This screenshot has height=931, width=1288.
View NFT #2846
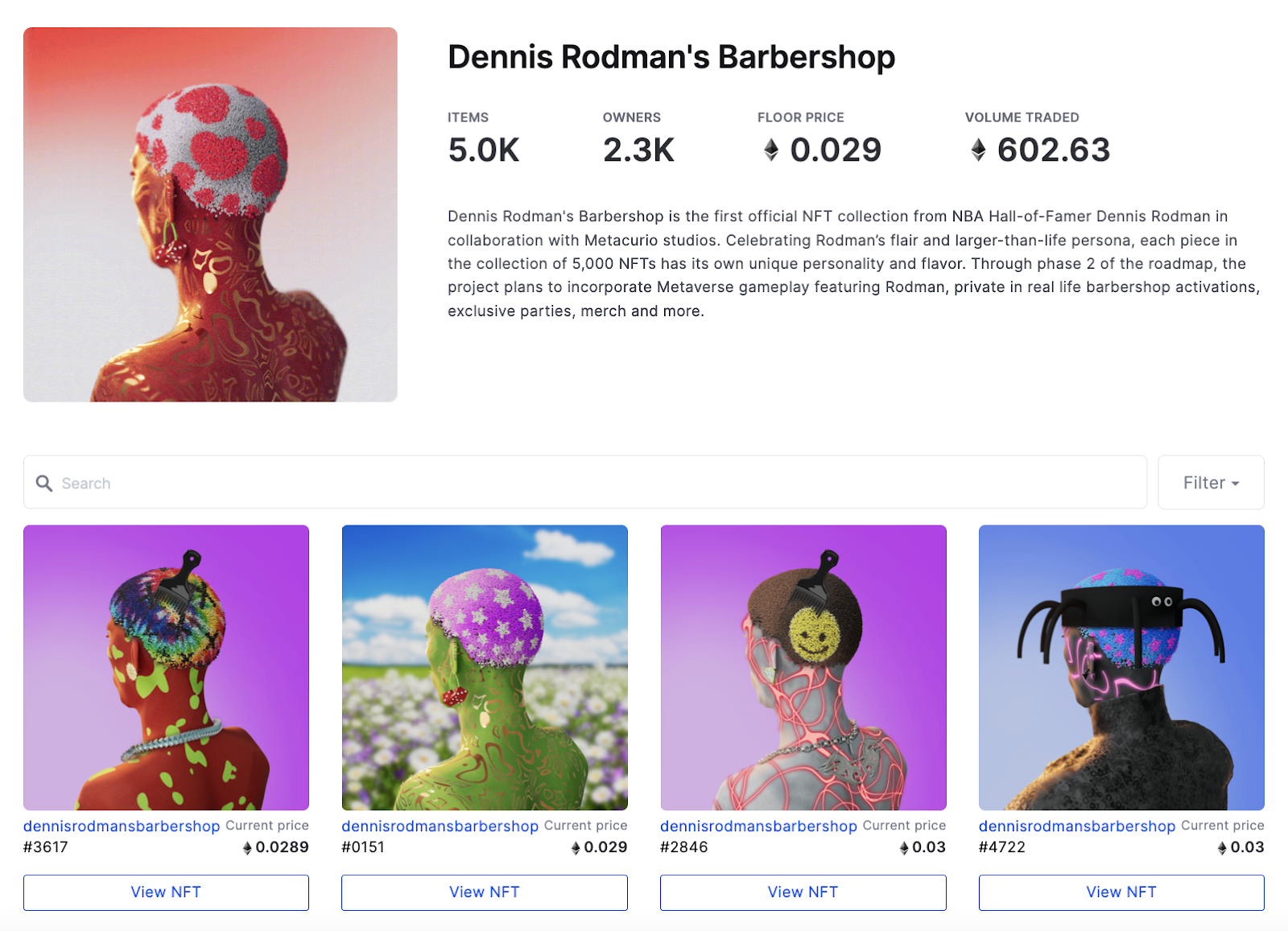click(x=803, y=892)
